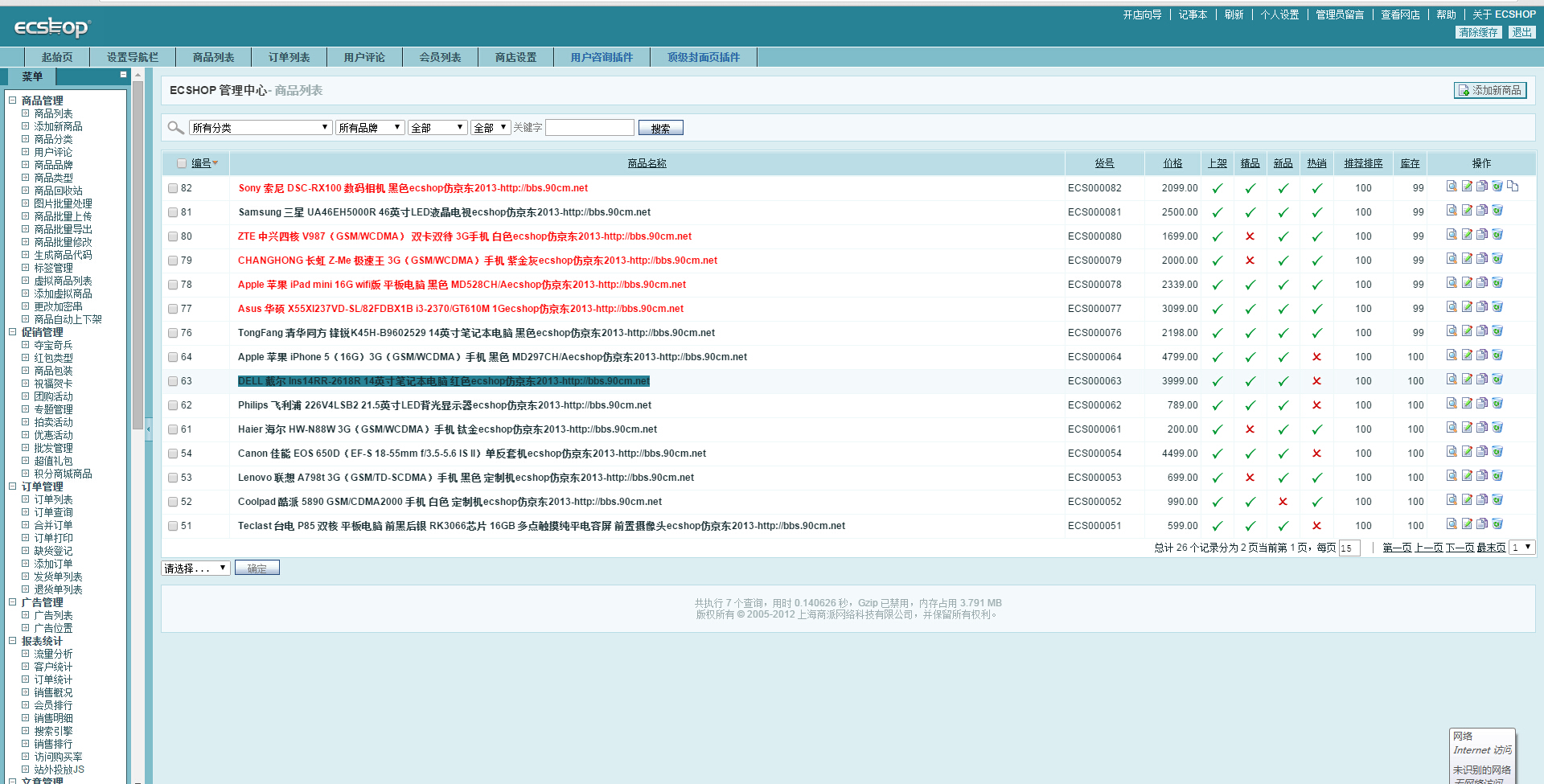This screenshot has height=784, width=1544.
Task: Click view icon for product 61 Haier
Action: pyautogui.click(x=1452, y=427)
